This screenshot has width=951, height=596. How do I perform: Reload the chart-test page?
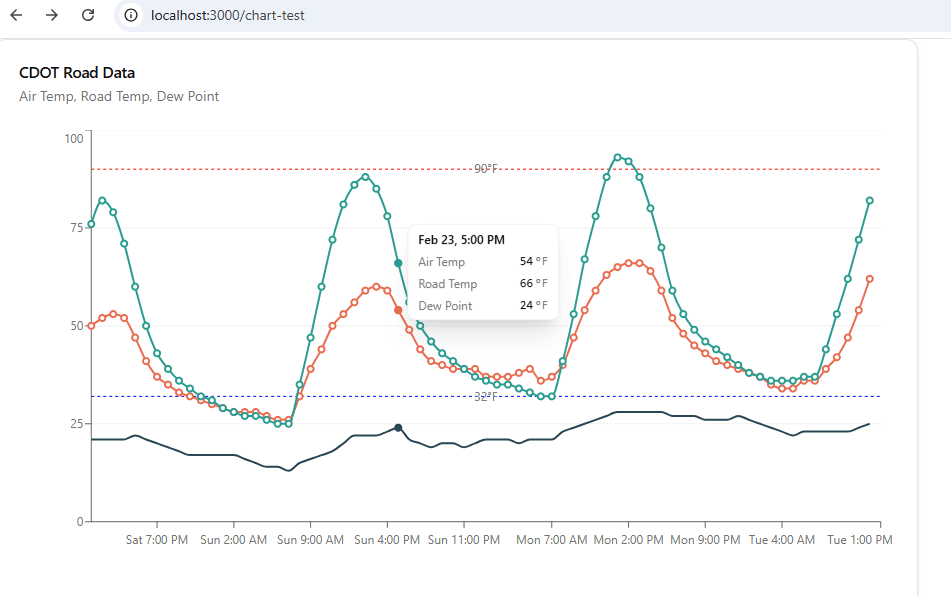[x=88, y=15]
